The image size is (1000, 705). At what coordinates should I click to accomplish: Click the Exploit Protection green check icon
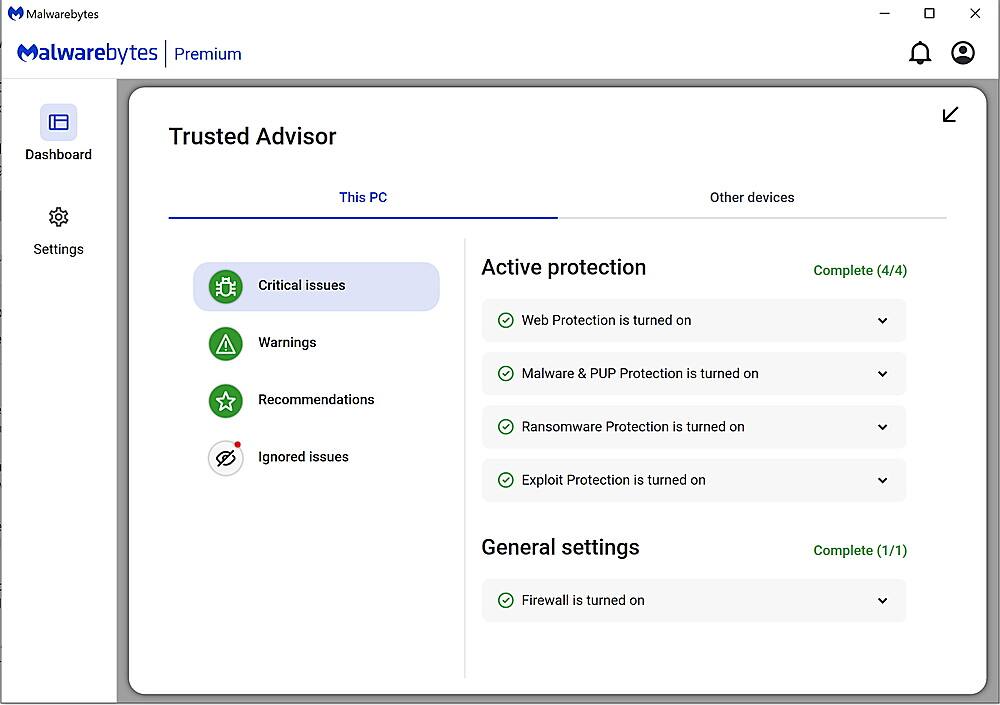pos(506,480)
